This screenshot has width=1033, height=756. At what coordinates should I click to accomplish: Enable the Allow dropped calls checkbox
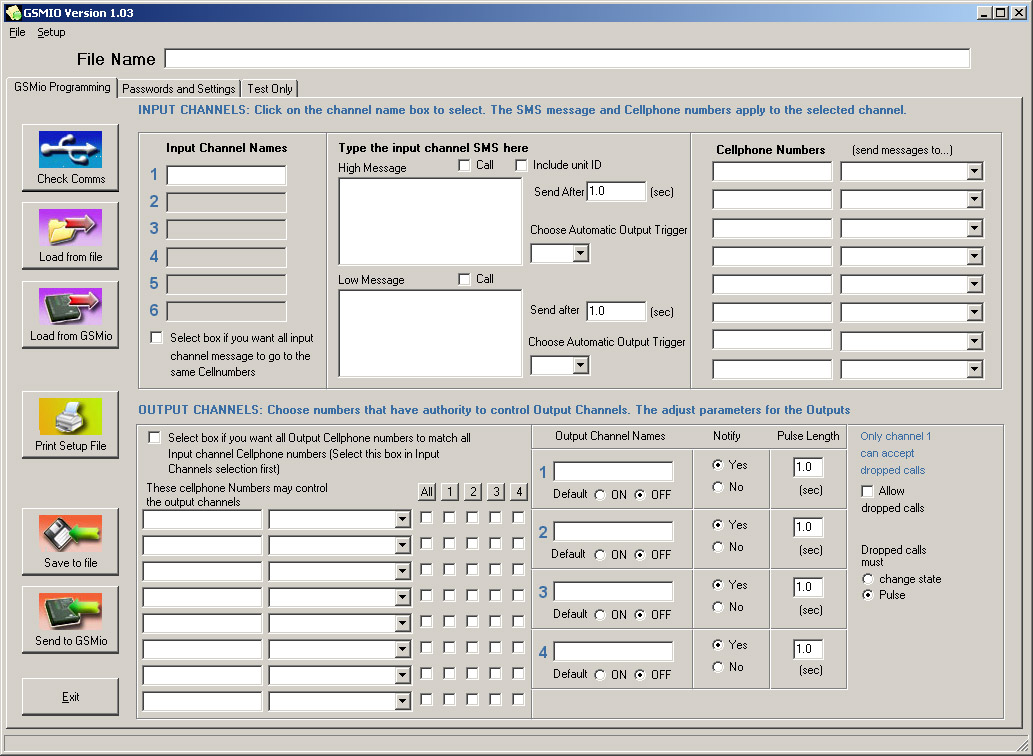(x=867, y=491)
